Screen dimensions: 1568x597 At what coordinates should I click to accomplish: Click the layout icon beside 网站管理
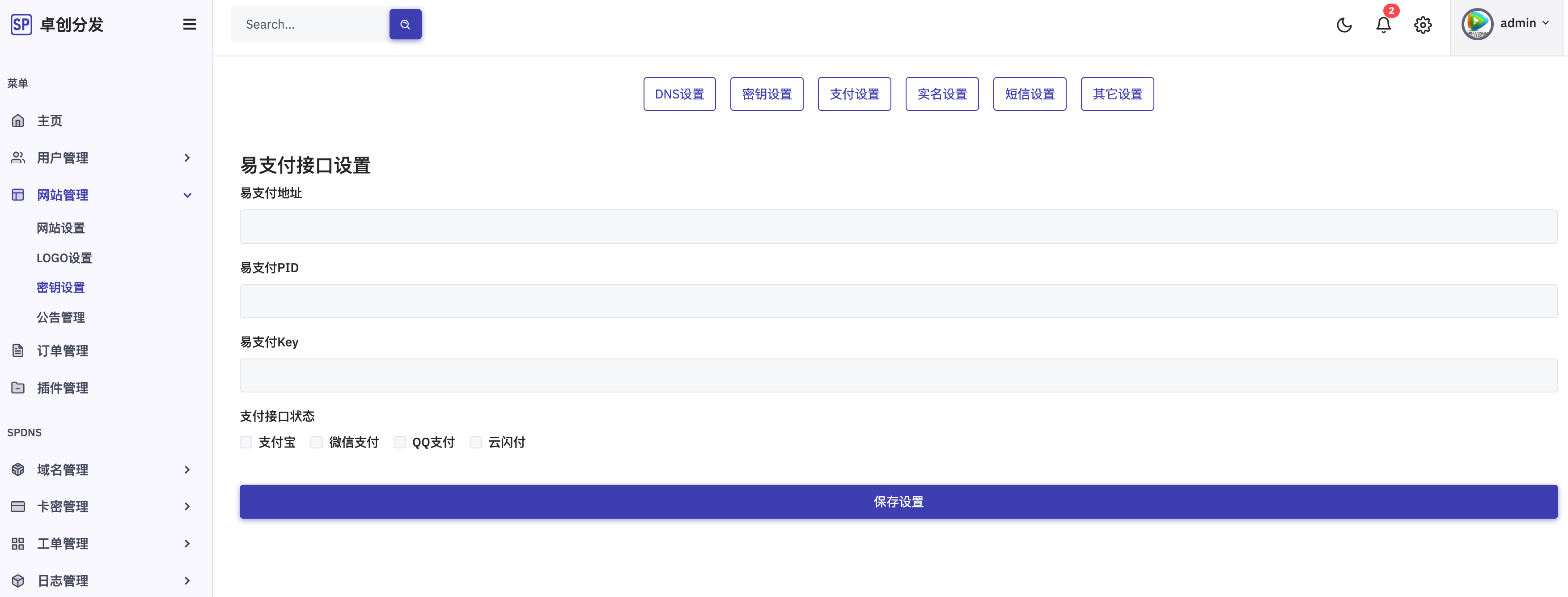(18, 195)
